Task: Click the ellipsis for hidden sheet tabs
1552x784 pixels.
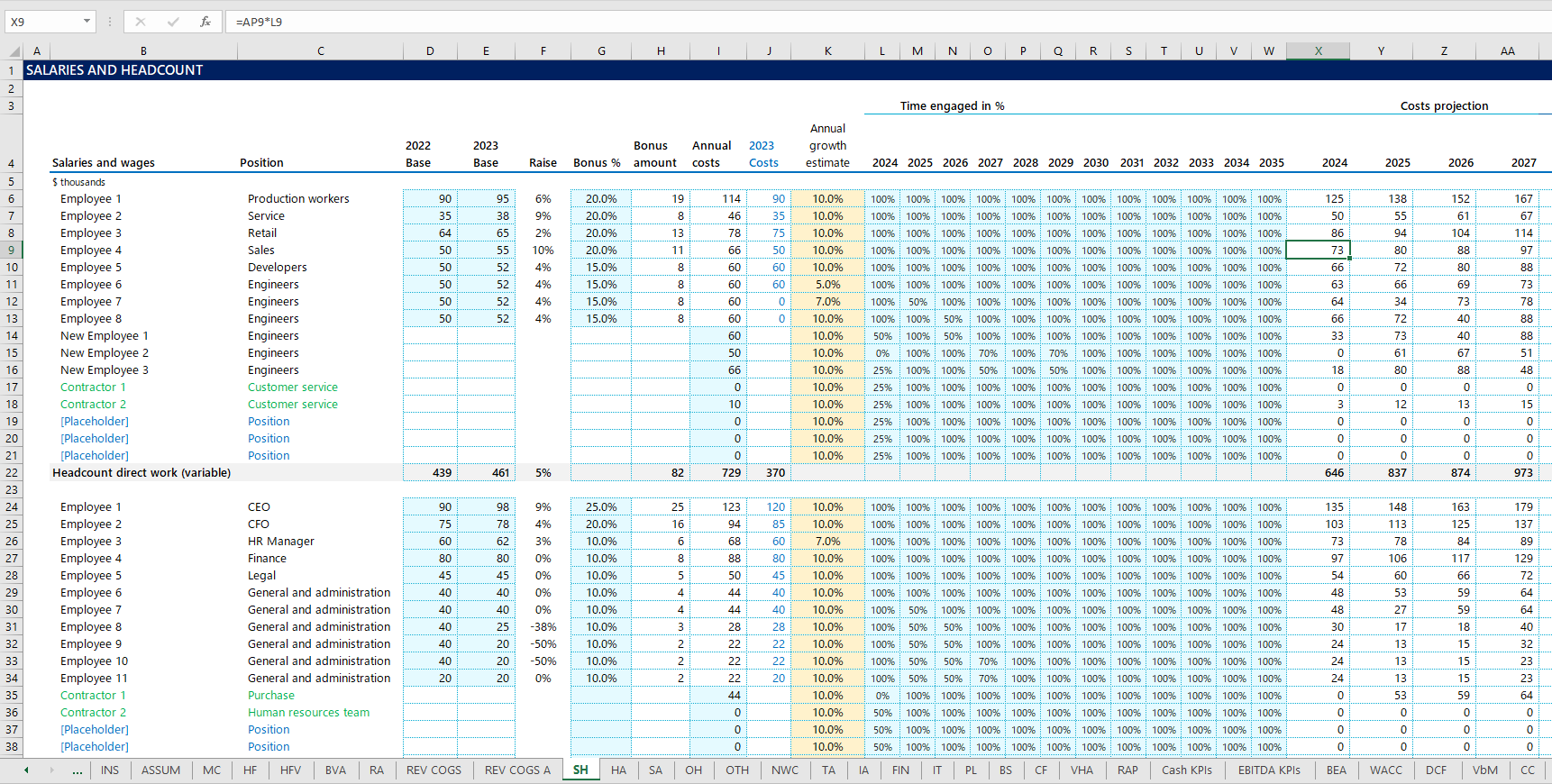Action: click(x=78, y=770)
